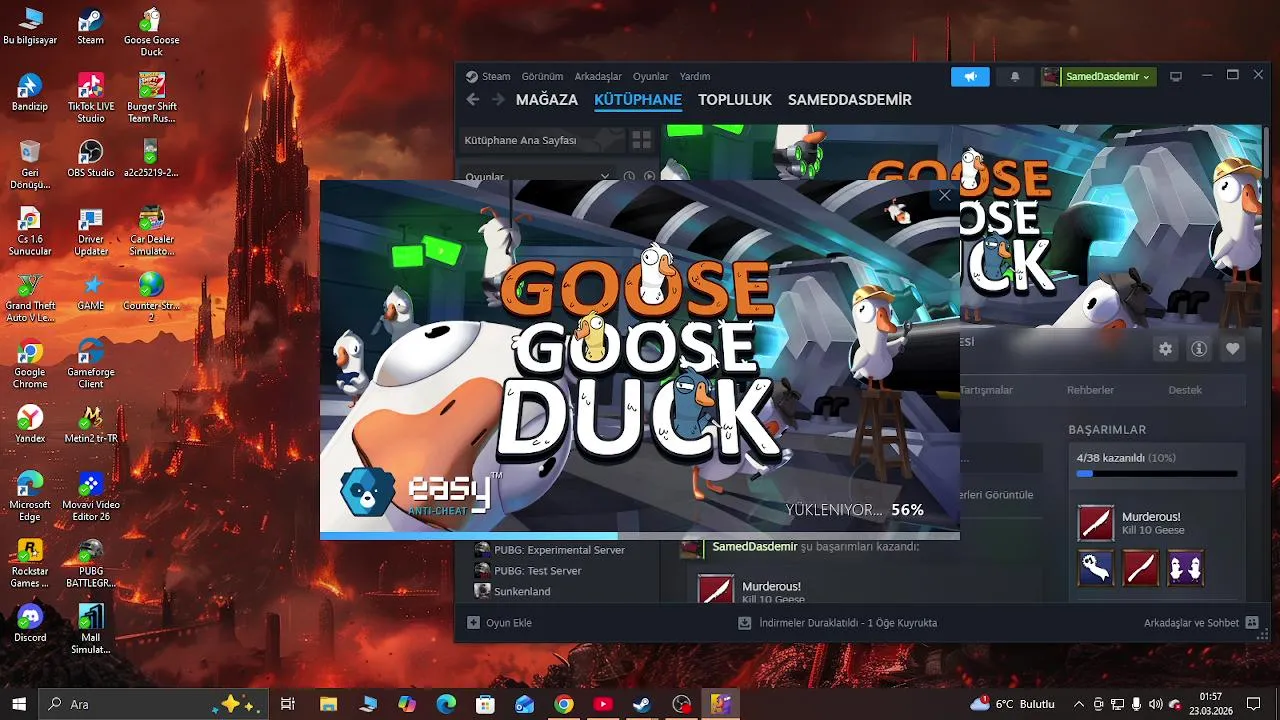Show ready-to-play games filter icon
This screenshot has height=720, width=1280.
[650, 176]
